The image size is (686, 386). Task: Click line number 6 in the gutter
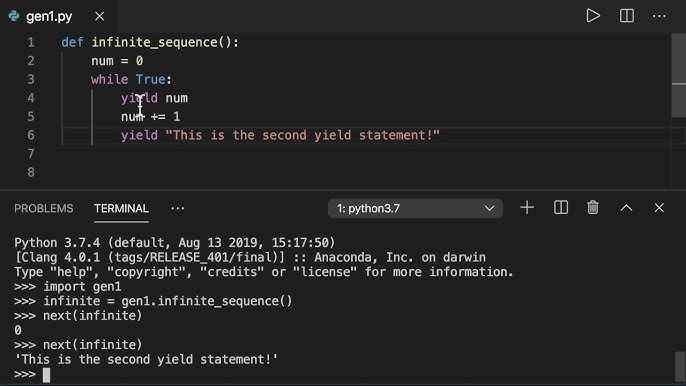[x=31, y=135]
